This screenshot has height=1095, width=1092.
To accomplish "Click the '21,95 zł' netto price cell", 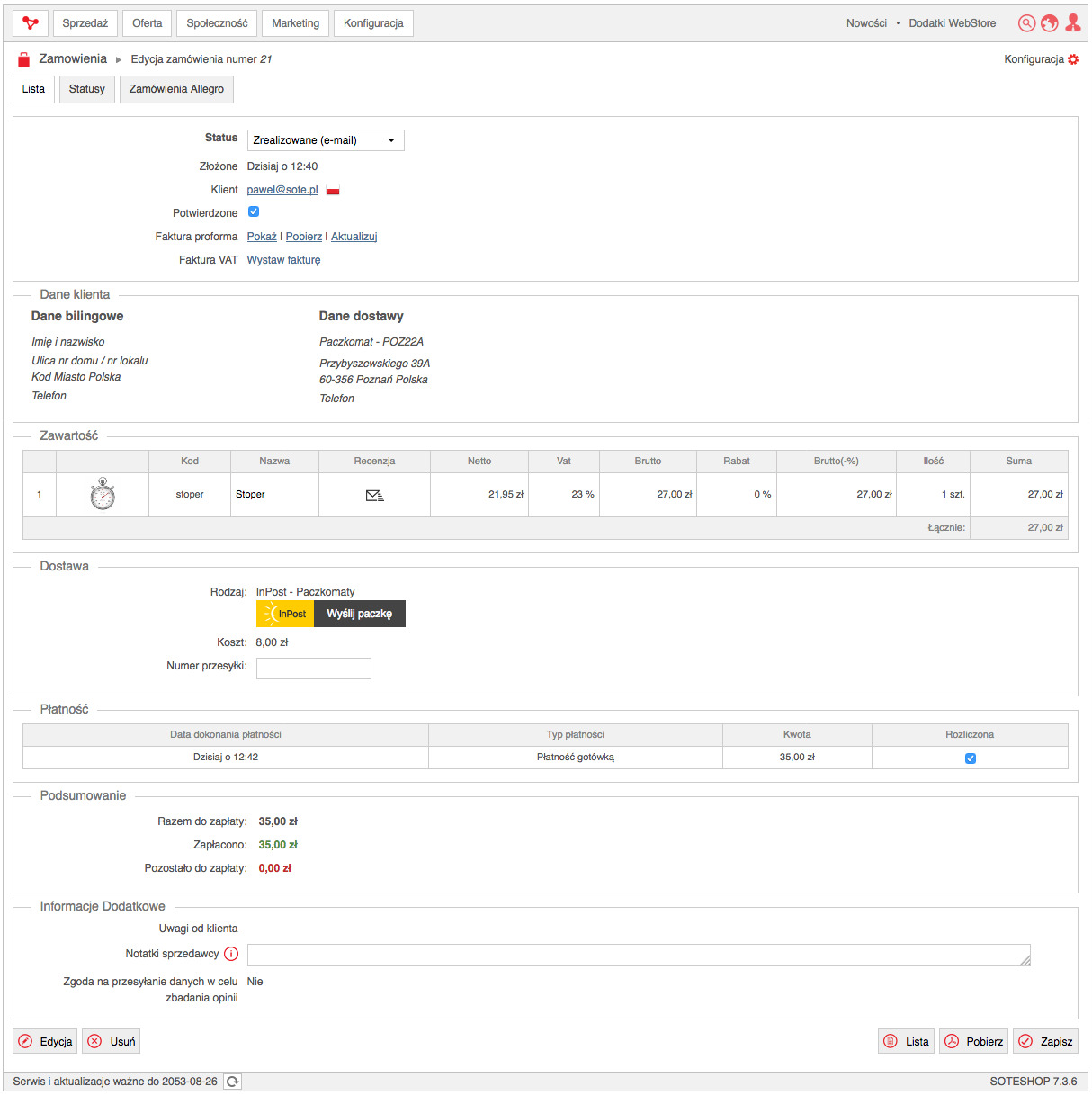I will point(479,495).
